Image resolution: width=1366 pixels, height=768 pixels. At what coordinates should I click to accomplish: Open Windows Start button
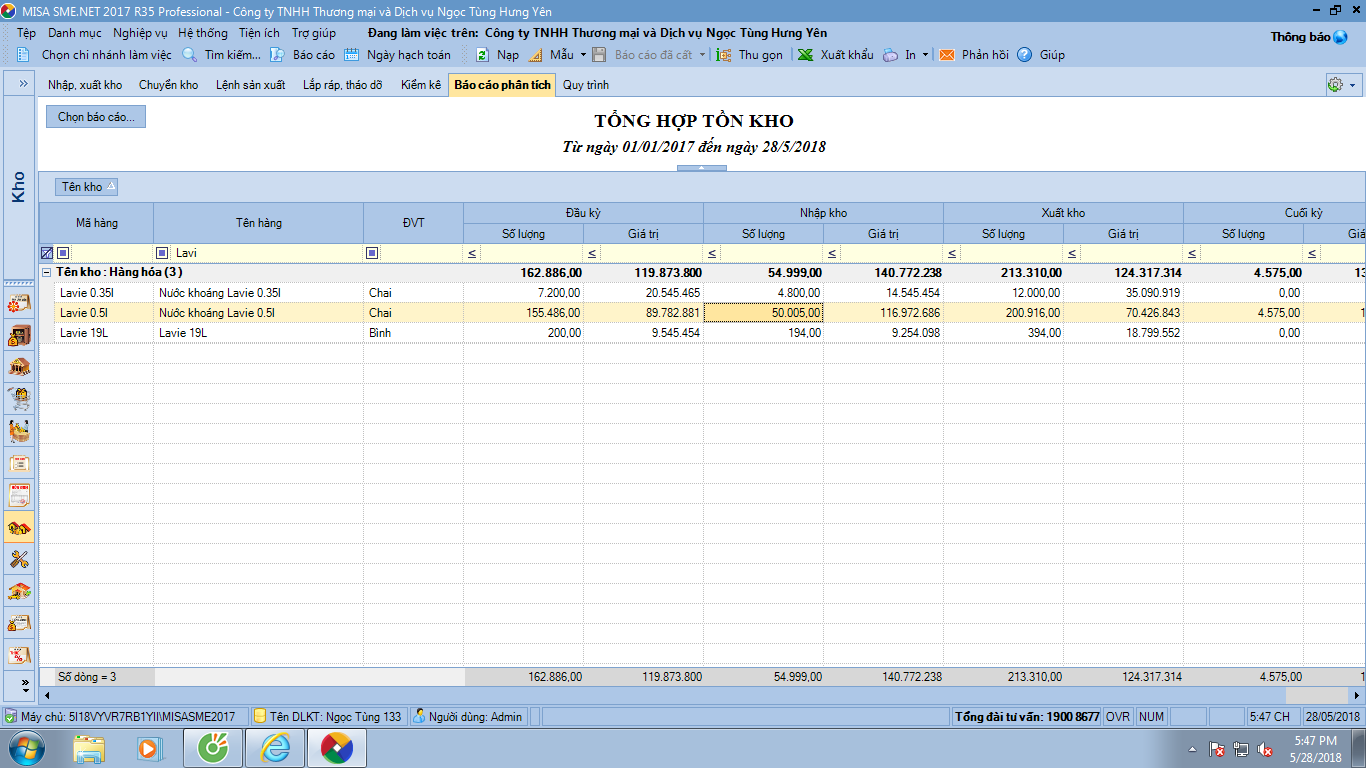click(x=26, y=748)
